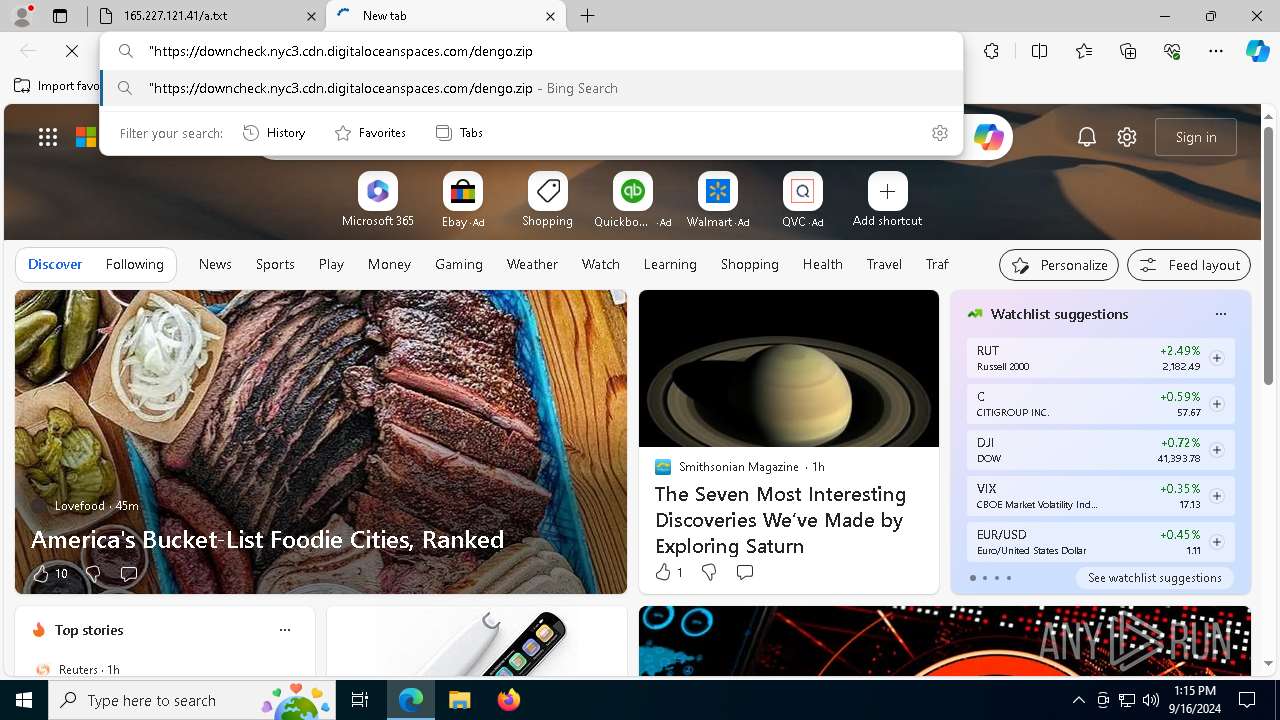Filter search by Favorites
Screen dimensions: 1280x720
tap(370, 133)
